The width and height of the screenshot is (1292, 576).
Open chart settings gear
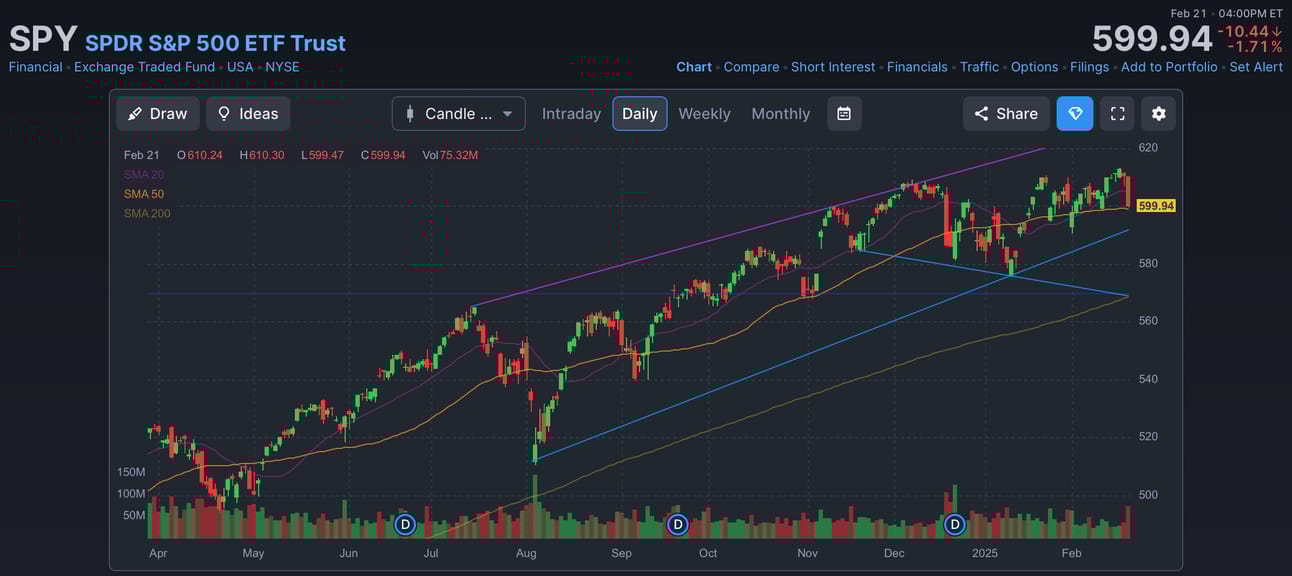click(x=1158, y=114)
